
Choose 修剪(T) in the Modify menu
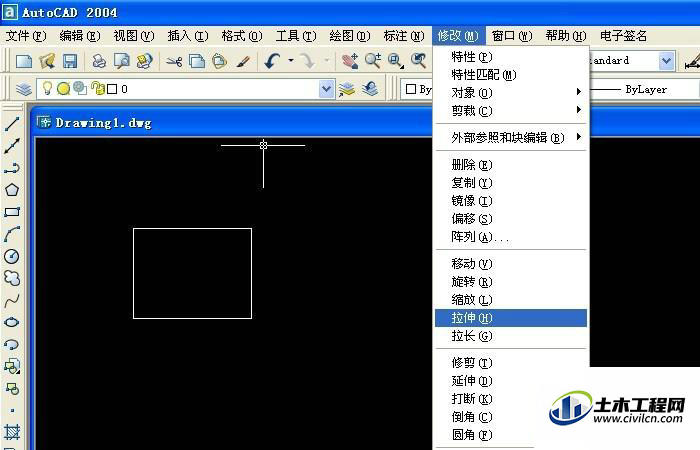511,363
